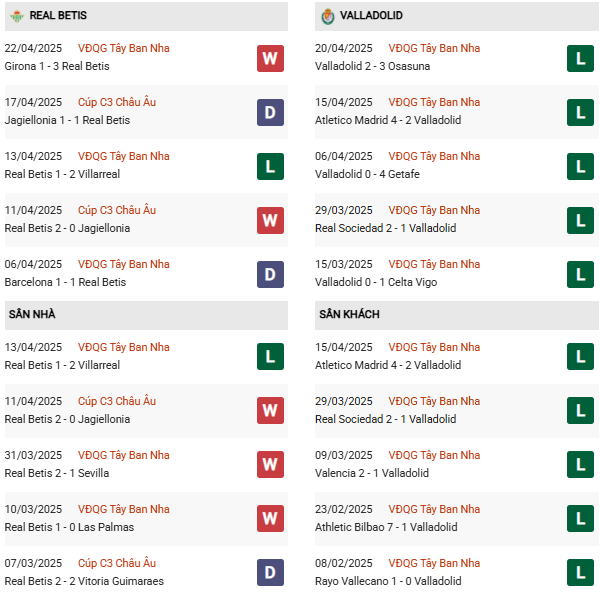This screenshot has width=600, height=594.
Task: Click the L badge for Athletic Bilbao 7 - 1 Valladolid
Action: pyautogui.click(x=580, y=518)
